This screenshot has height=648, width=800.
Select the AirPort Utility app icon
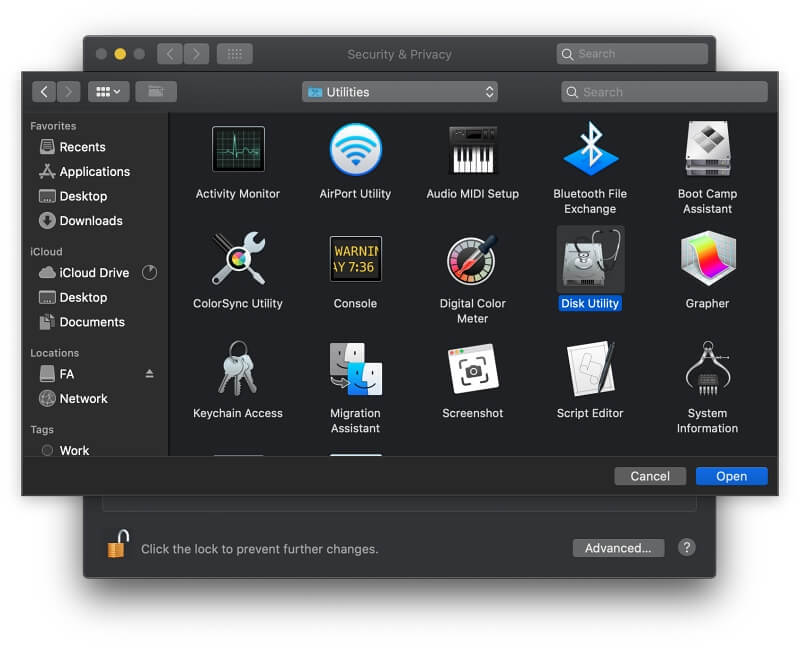click(x=356, y=149)
